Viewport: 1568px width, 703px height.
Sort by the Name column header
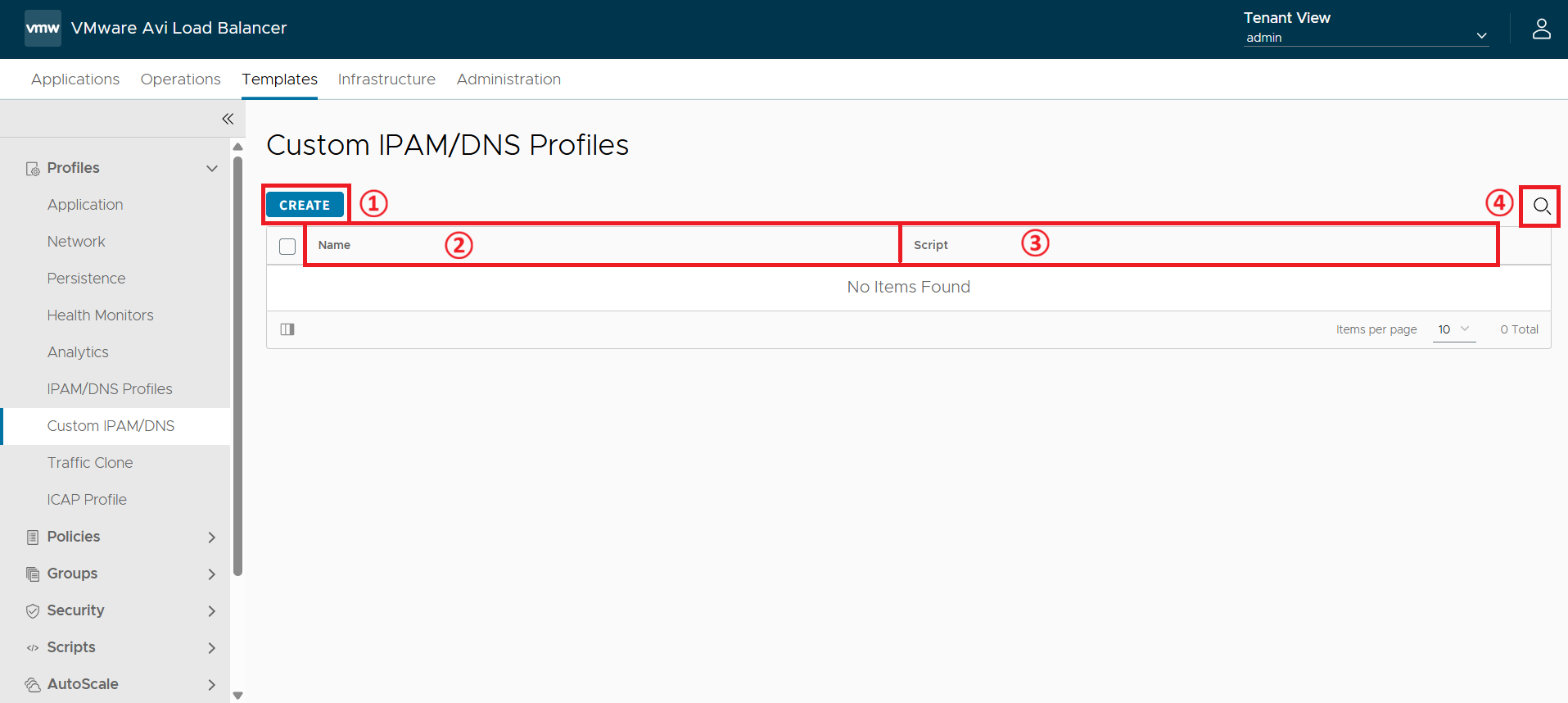click(x=334, y=245)
